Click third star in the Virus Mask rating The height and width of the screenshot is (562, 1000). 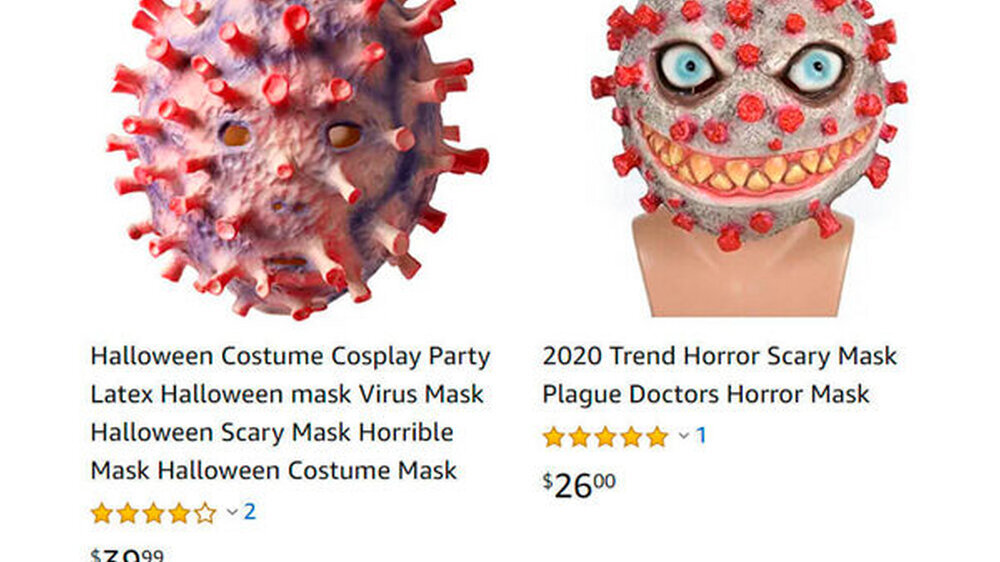coord(153,513)
